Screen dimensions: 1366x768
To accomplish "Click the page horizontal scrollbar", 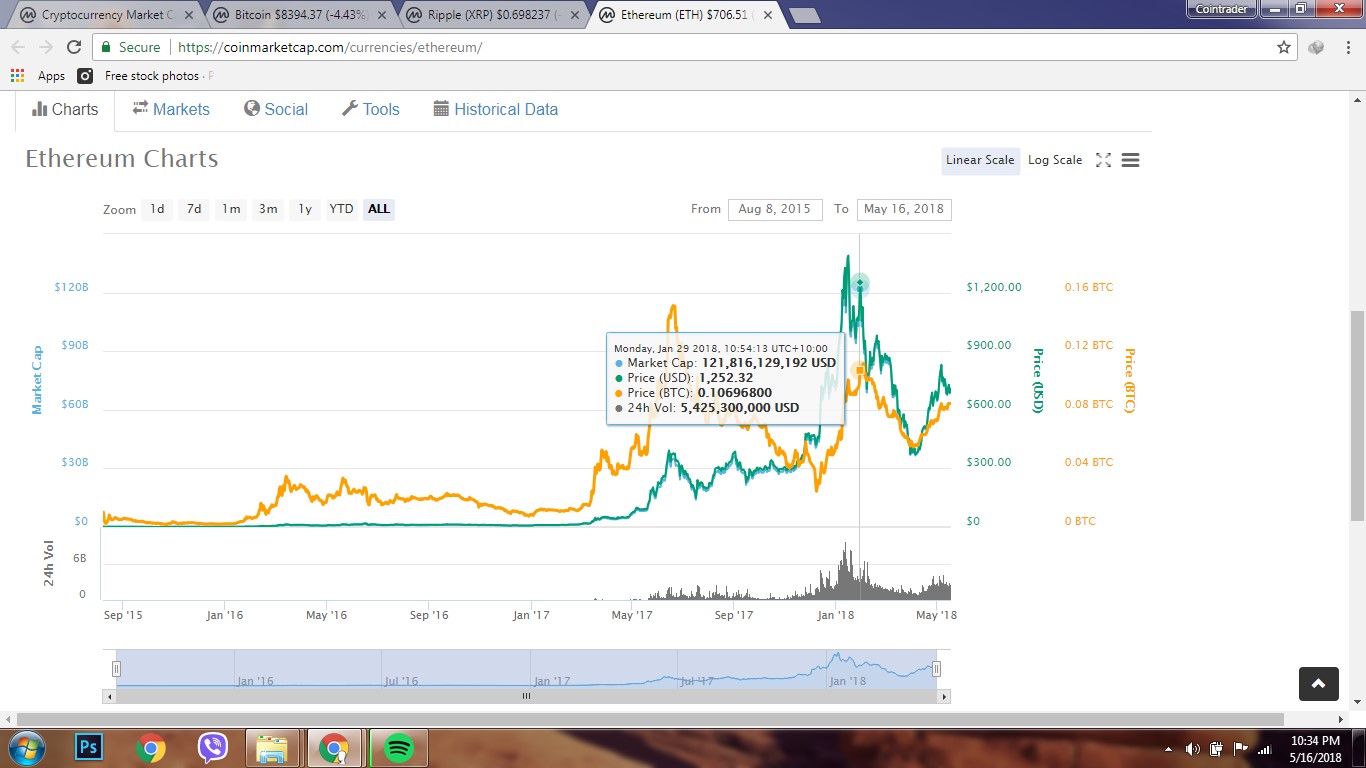I will pos(650,719).
